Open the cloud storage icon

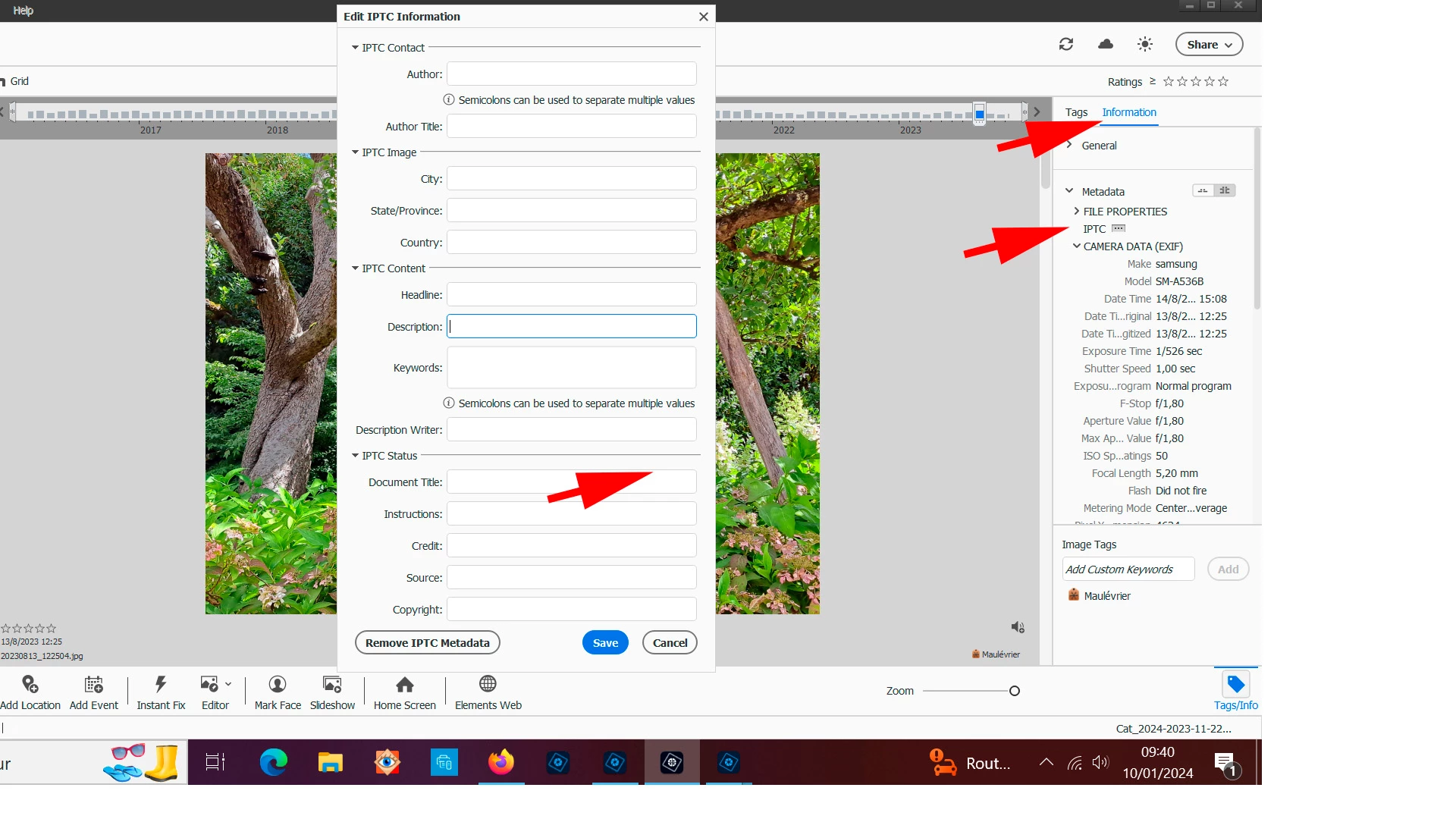[1106, 44]
